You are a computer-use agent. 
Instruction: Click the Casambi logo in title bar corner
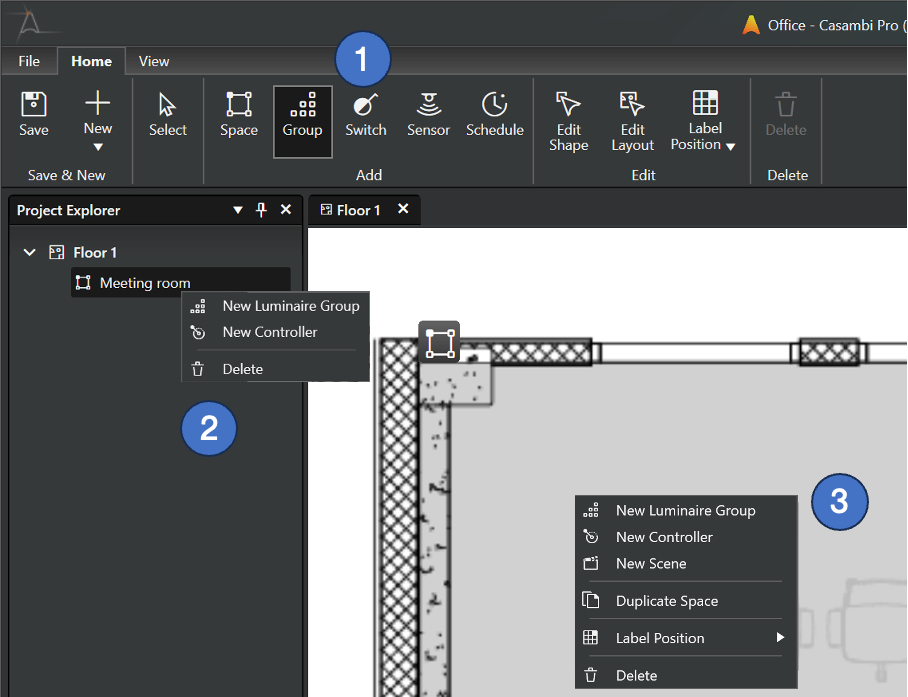click(x=29, y=24)
